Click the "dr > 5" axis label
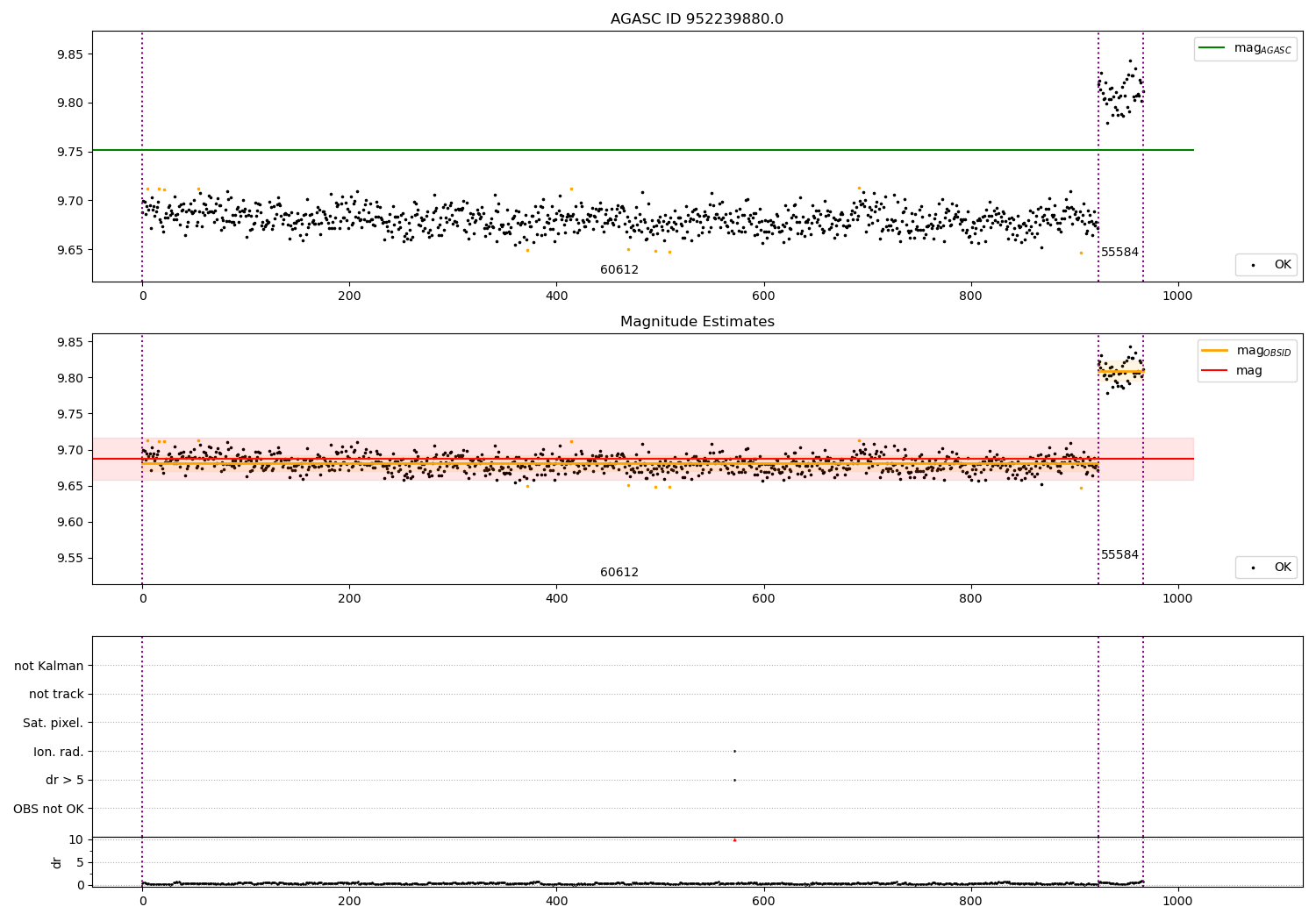Image resolution: width=1316 pixels, height=921 pixels. 65,780
